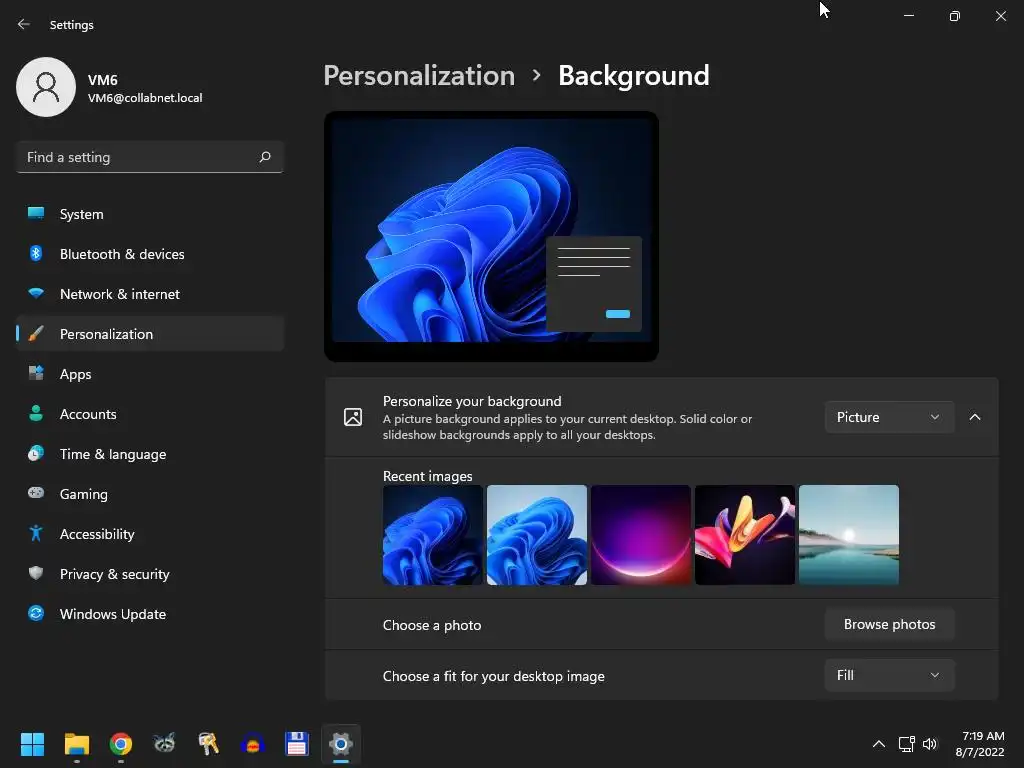Click the Browse photos button
Screen dimensions: 1024x768
coord(889,624)
